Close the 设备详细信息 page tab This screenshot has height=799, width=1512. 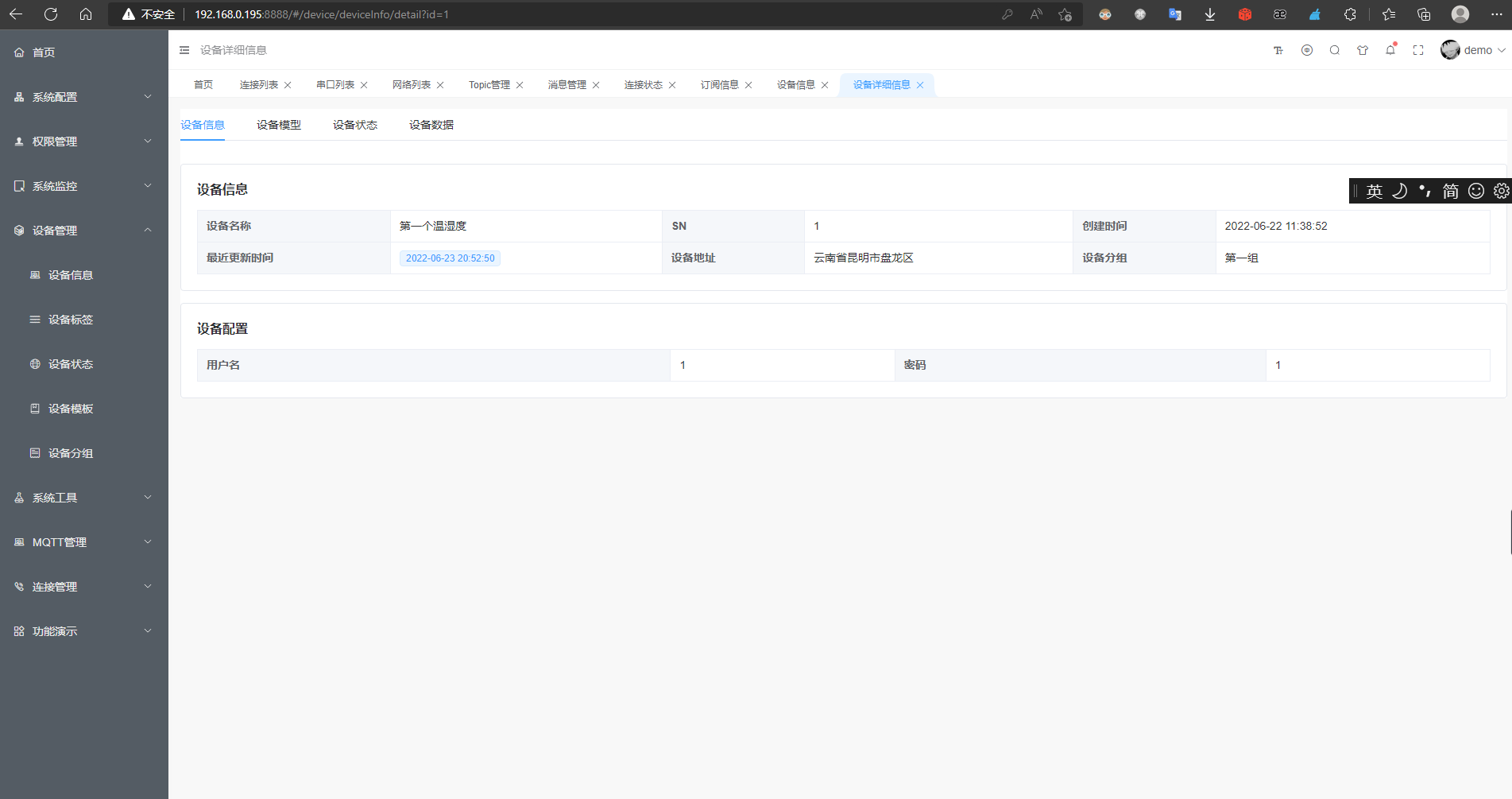[920, 85]
